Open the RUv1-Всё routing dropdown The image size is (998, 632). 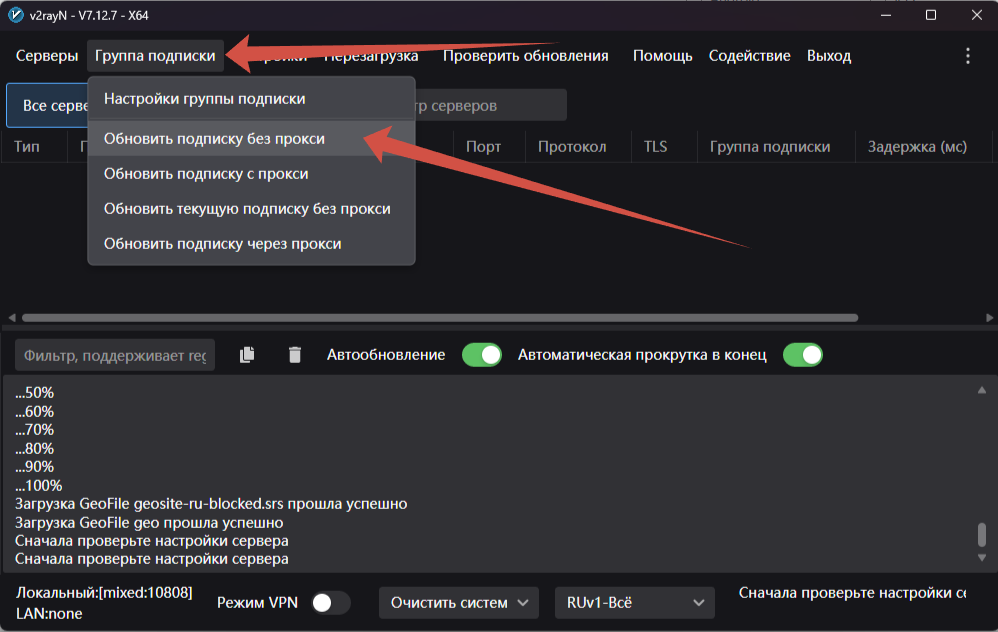635,602
